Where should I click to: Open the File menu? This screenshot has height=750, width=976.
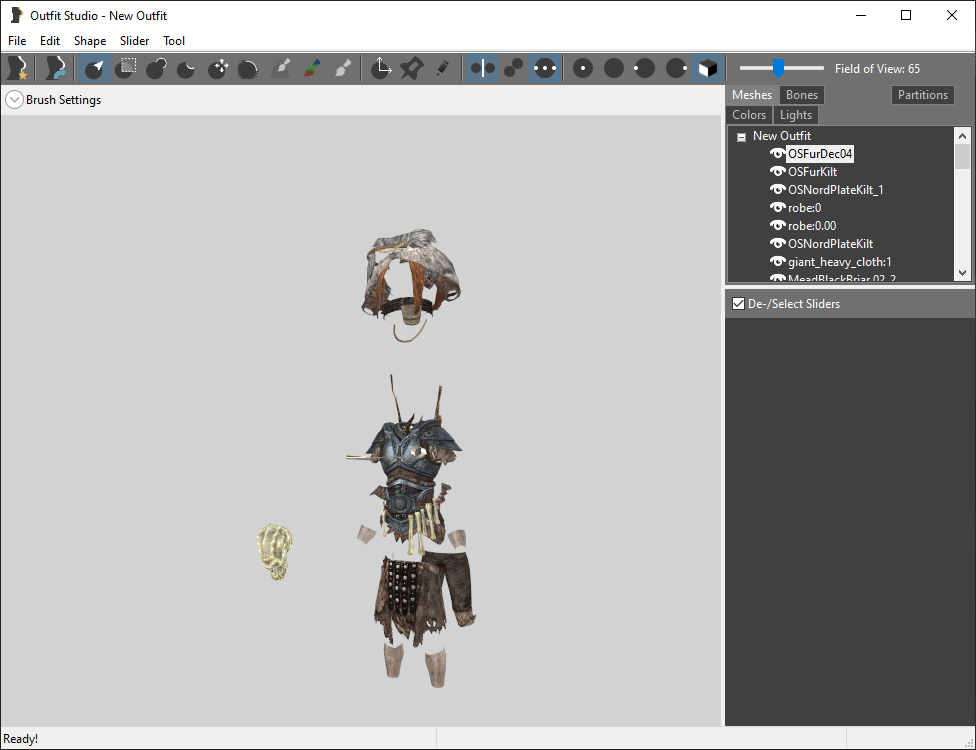click(17, 40)
